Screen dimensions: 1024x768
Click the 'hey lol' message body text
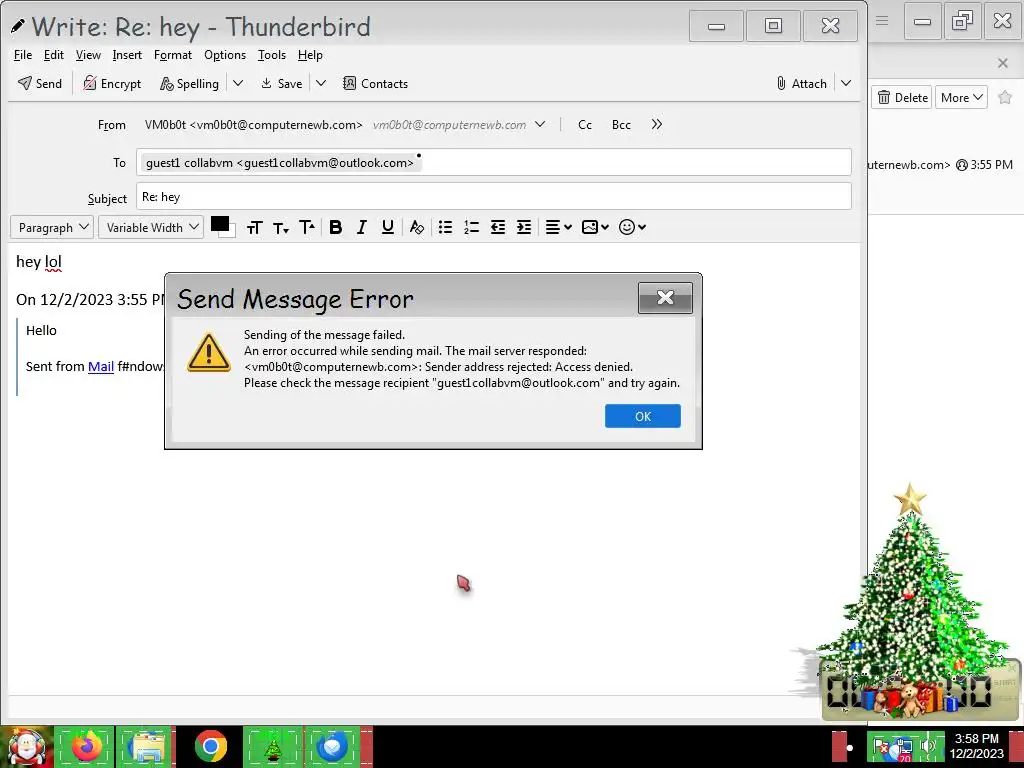[x=39, y=261]
